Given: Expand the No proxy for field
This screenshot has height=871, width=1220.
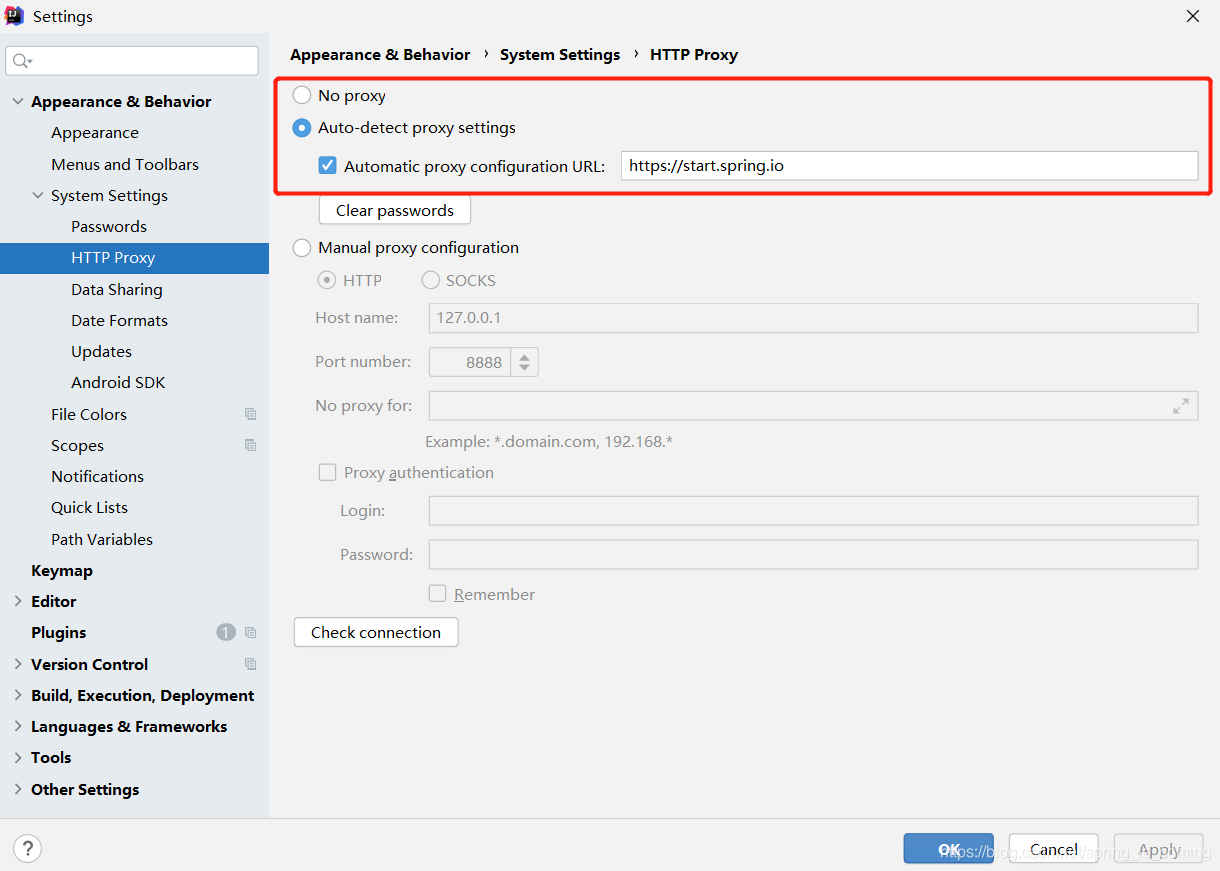Looking at the screenshot, I should point(1181,406).
